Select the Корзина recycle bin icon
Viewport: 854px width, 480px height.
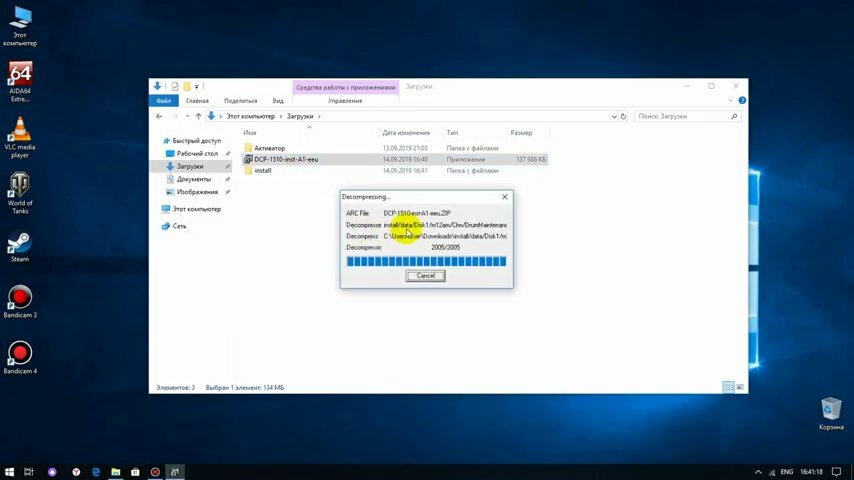831,414
